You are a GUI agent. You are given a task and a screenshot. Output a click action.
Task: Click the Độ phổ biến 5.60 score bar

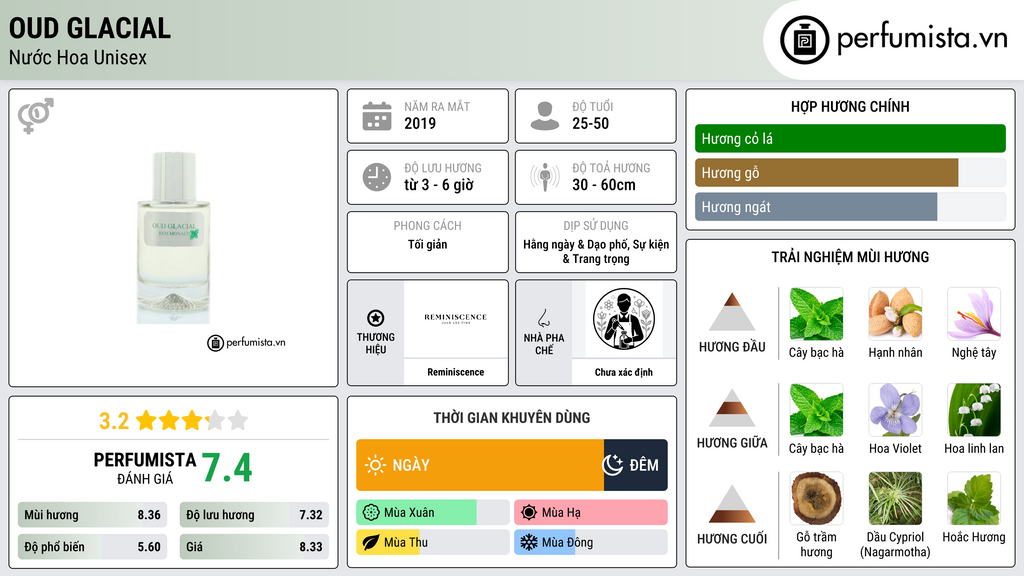coord(92,547)
